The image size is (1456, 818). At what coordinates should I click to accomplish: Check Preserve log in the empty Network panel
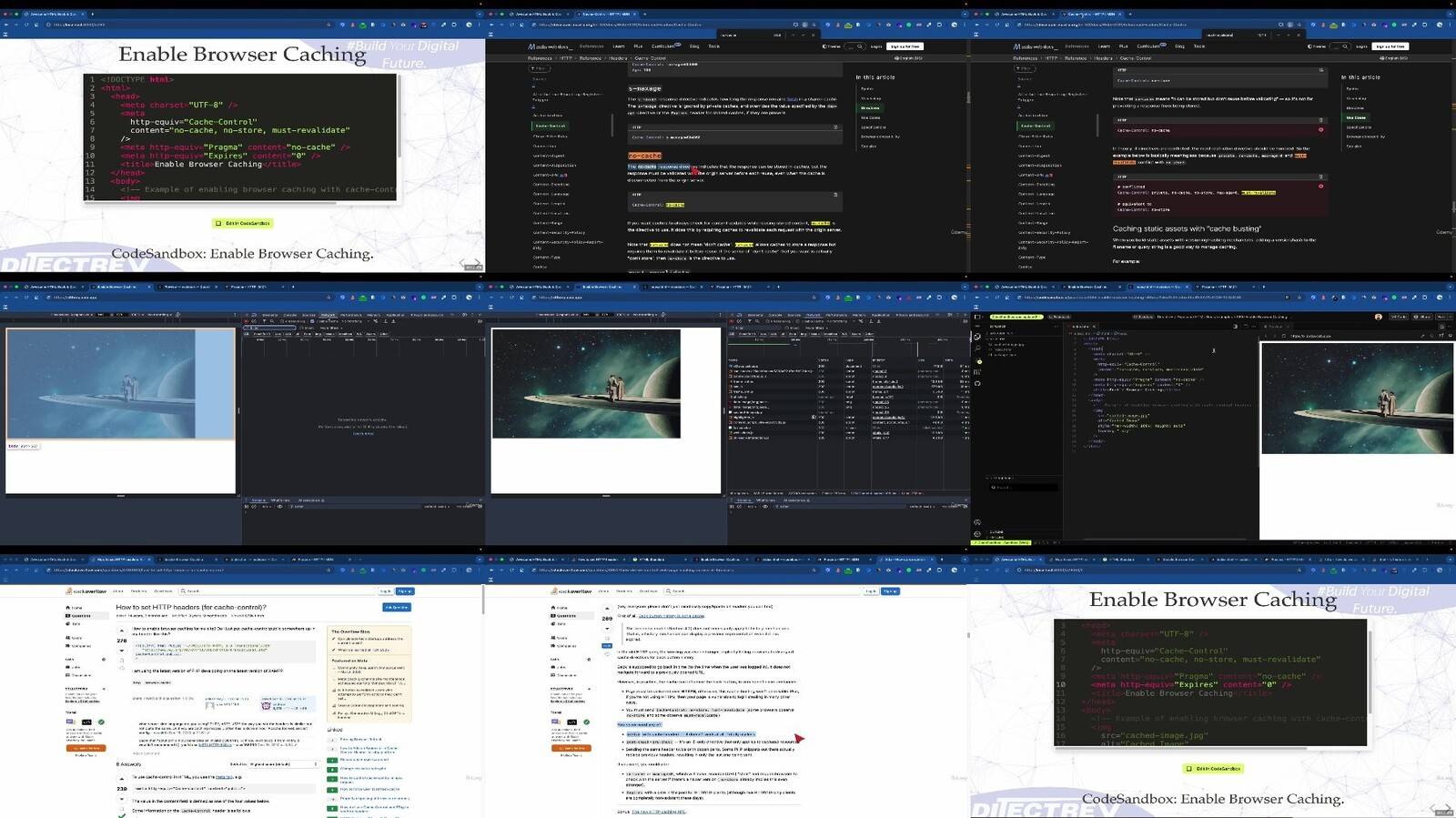[282, 321]
